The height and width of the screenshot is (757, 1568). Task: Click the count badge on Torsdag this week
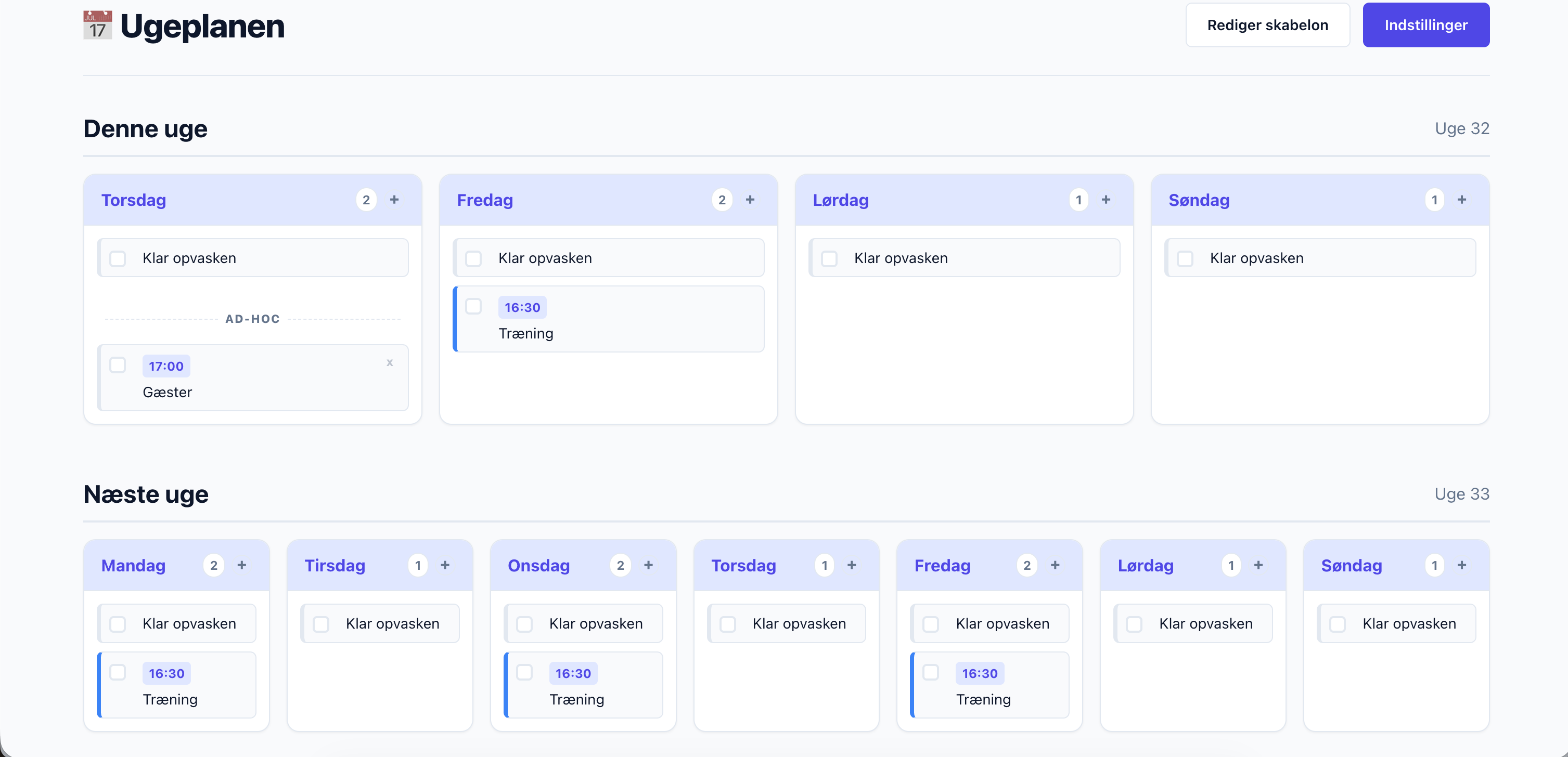coord(366,200)
